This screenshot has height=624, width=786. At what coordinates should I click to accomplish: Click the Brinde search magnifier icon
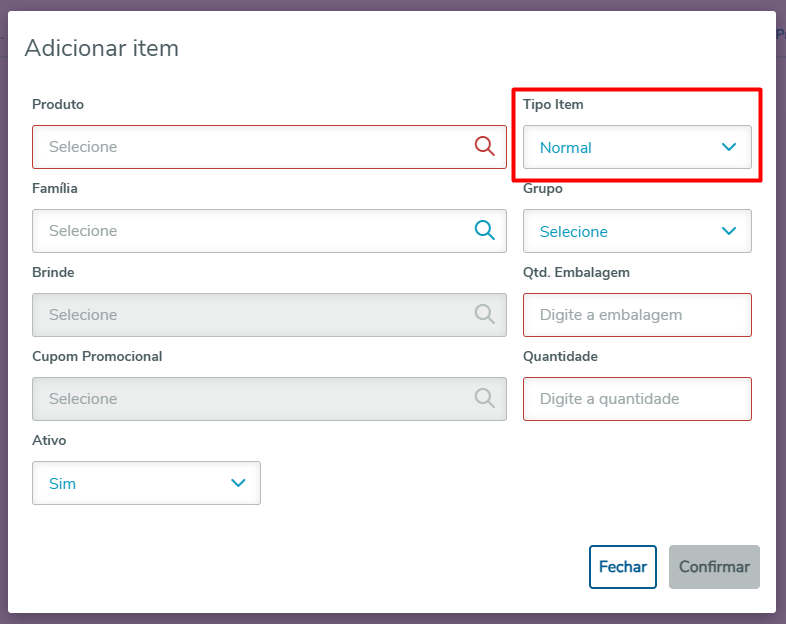485,314
